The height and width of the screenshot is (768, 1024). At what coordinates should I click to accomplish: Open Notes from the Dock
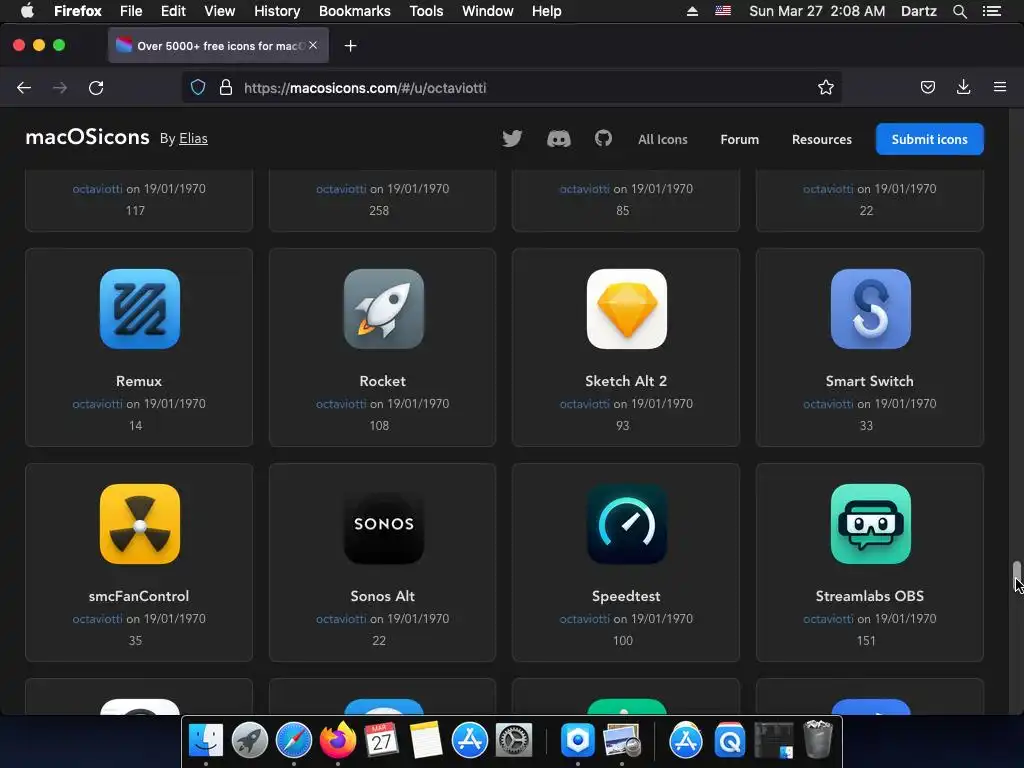tap(426, 741)
